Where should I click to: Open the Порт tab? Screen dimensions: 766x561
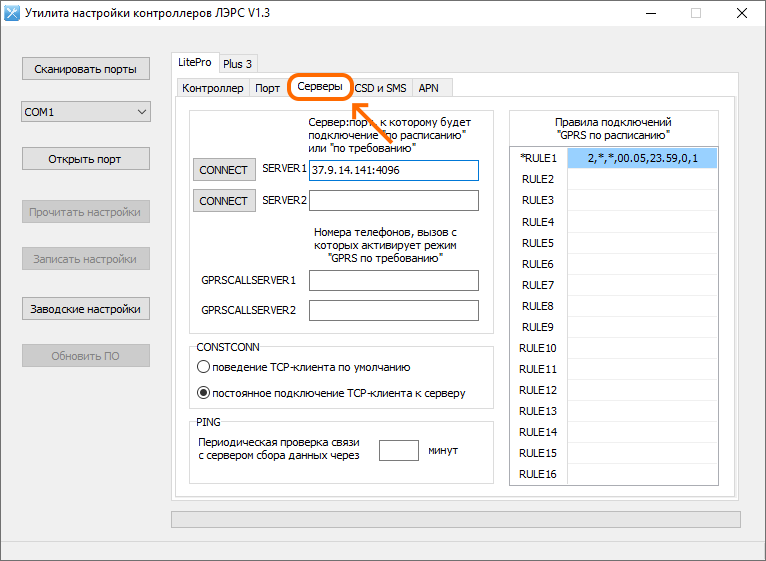click(267, 88)
